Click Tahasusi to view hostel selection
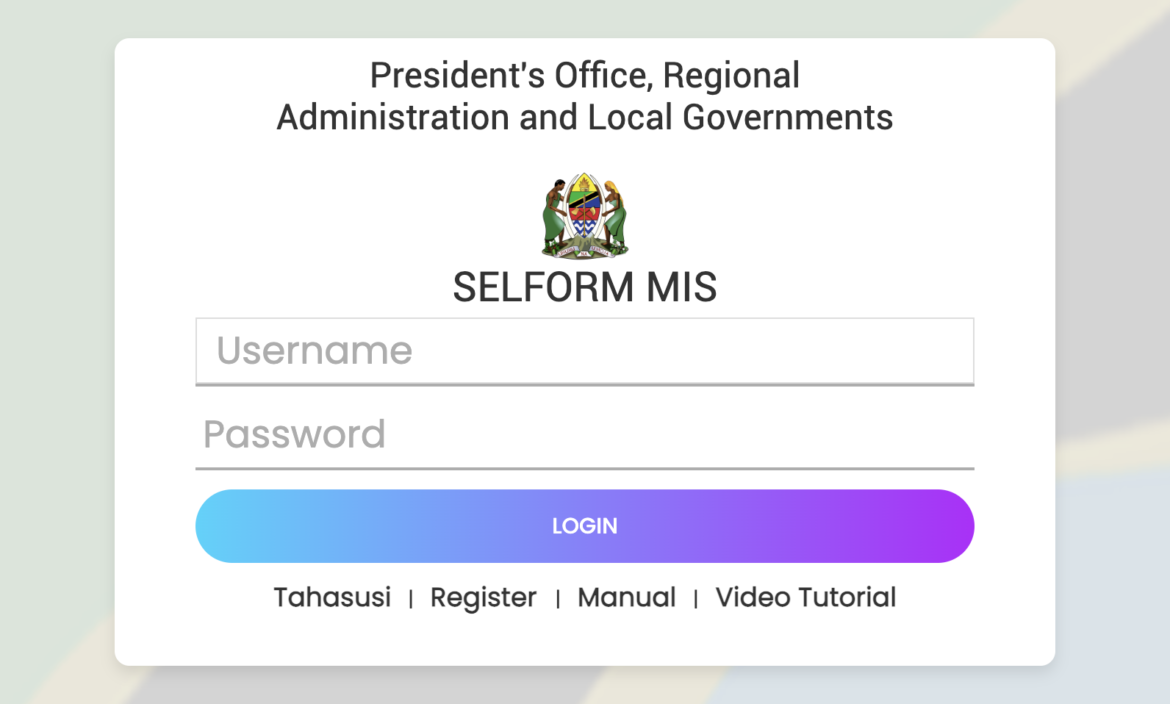This screenshot has height=704, width=1170. [332, 597]
